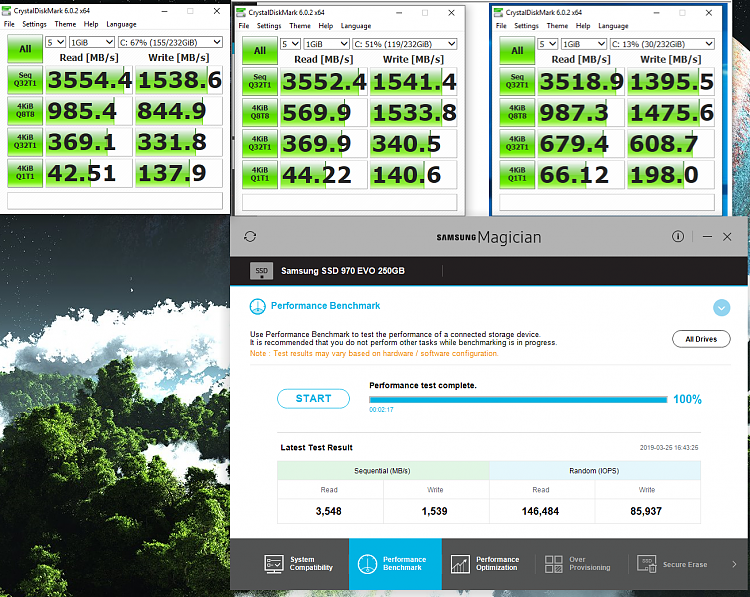
Task: Open System Compatibility in bottom bar
Action: point(299,564)
